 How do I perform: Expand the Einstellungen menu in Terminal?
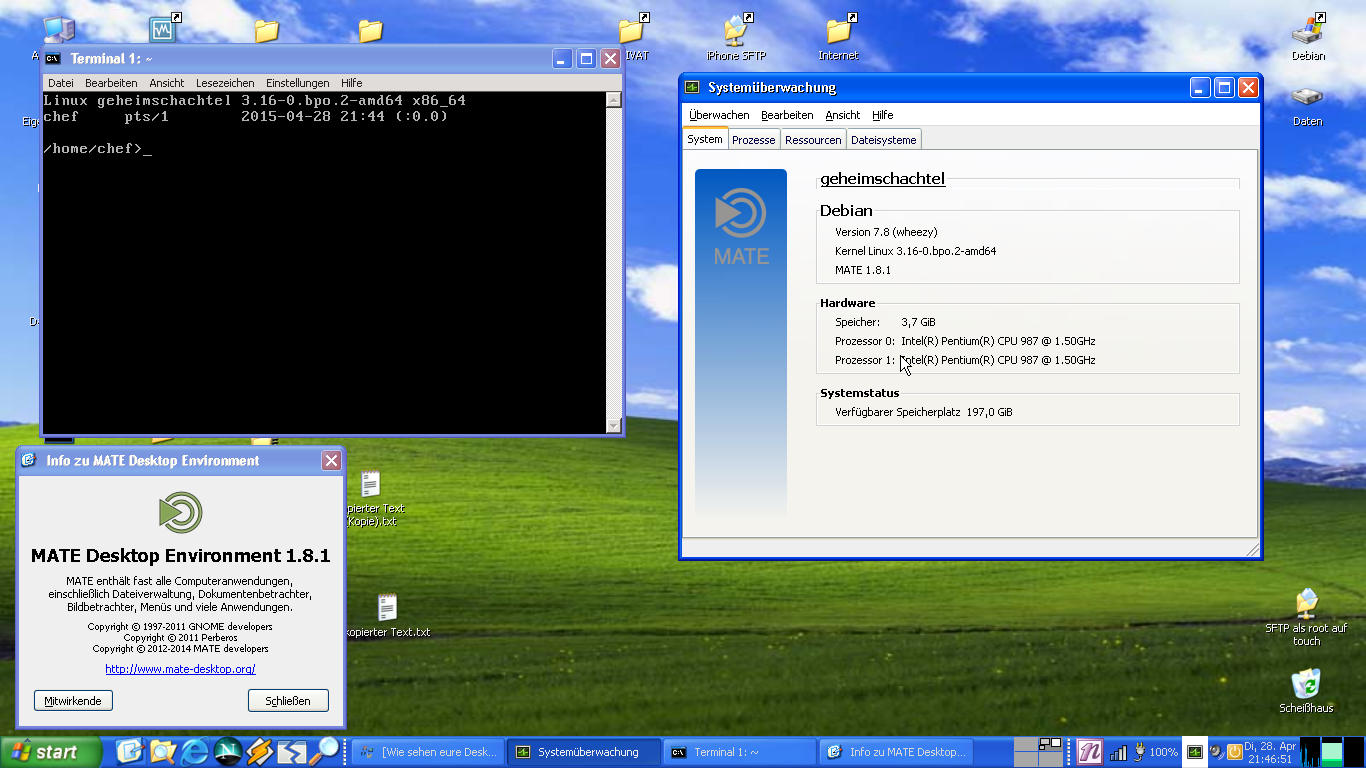[297, 83]
